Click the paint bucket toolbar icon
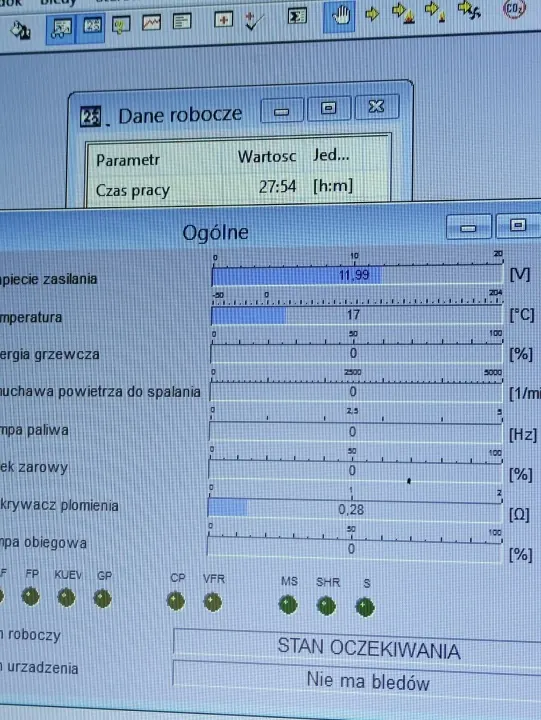541x720 pixels. coord(20,30)
